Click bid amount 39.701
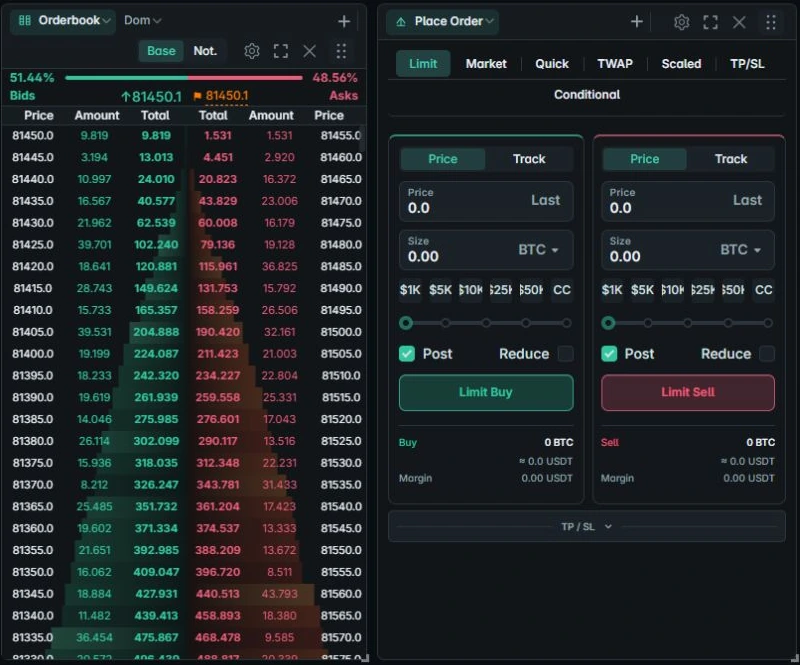The image size is (800, 665). [x=94, y=244]
